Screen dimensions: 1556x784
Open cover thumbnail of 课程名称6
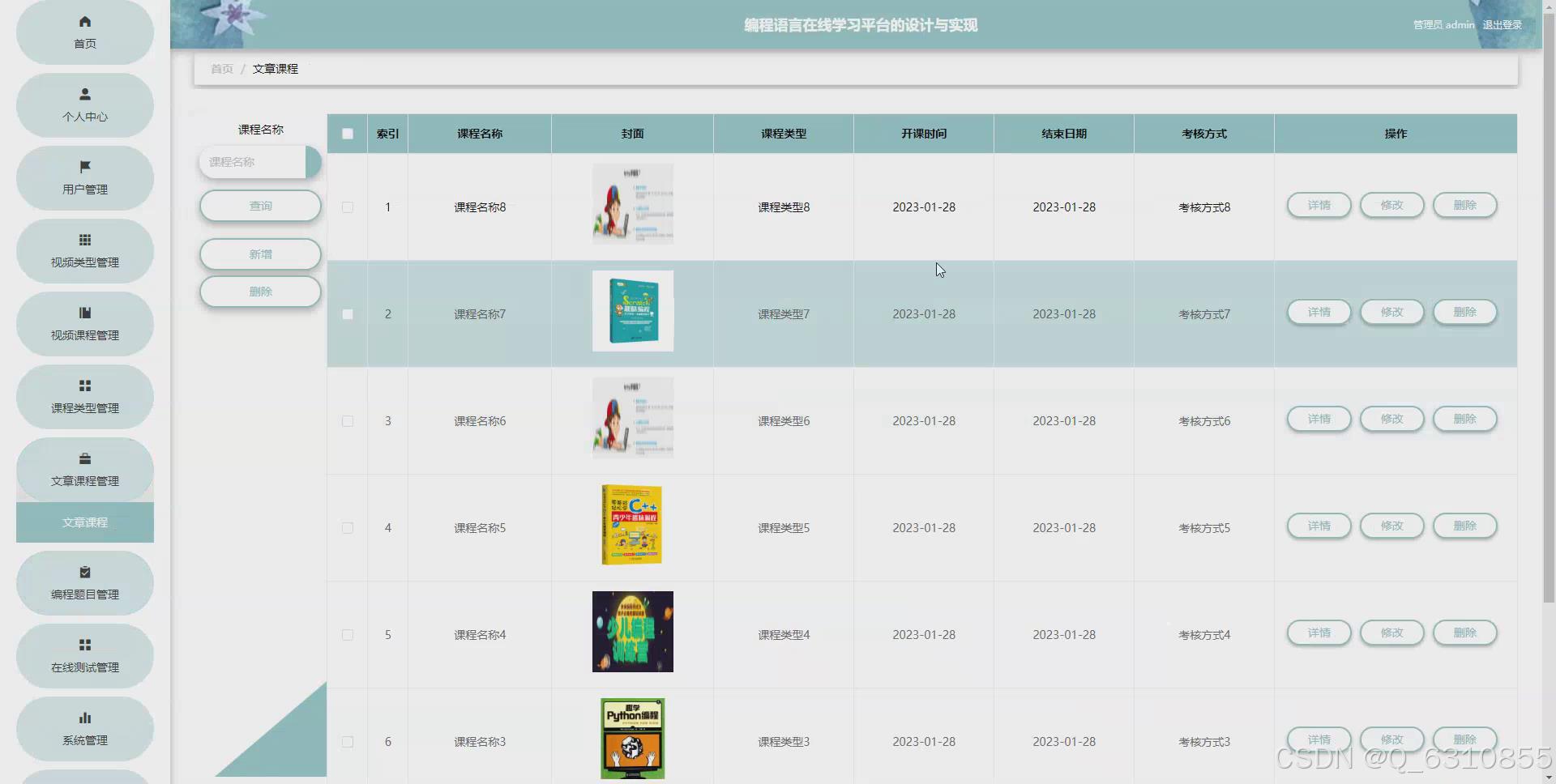[633, 418]
